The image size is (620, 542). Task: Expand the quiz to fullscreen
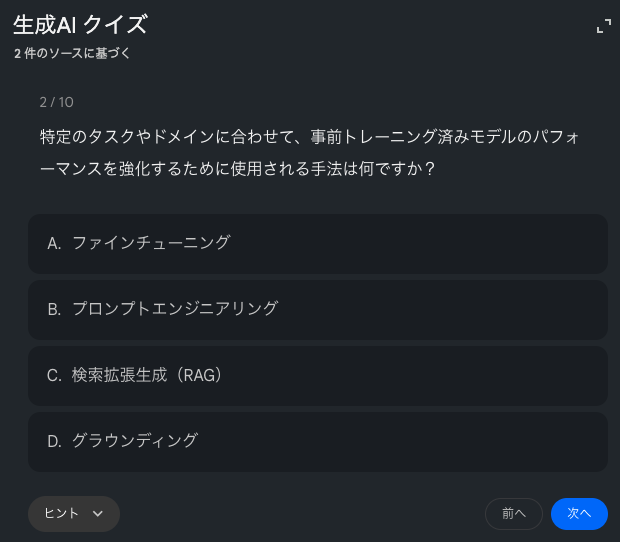603,27
